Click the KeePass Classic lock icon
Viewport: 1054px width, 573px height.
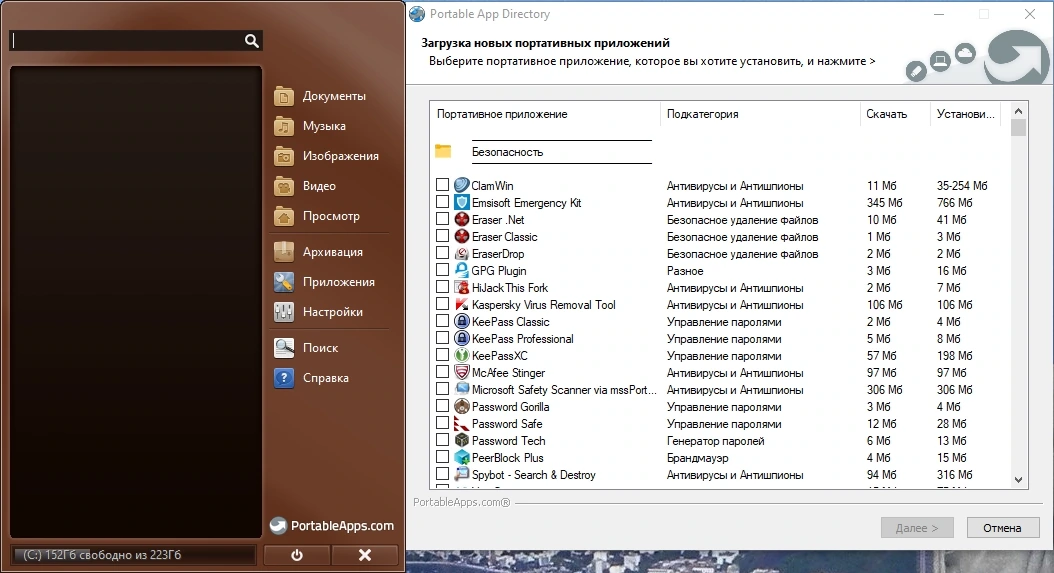pyautogui.click(x=461, y=321)
